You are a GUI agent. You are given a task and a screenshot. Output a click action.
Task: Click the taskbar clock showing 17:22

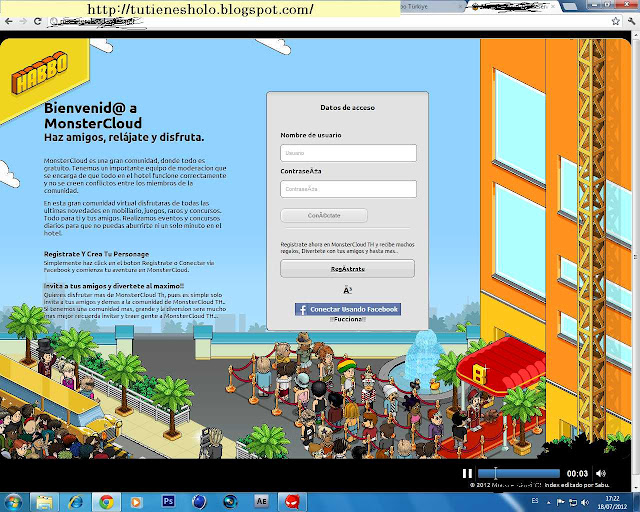click(612, 503)
